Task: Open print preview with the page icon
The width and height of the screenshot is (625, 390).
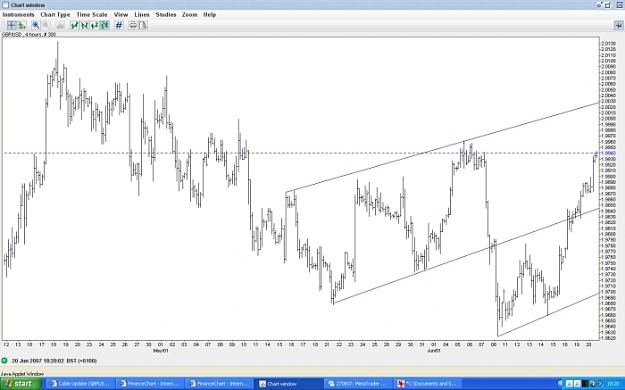Action: point(143,26)
